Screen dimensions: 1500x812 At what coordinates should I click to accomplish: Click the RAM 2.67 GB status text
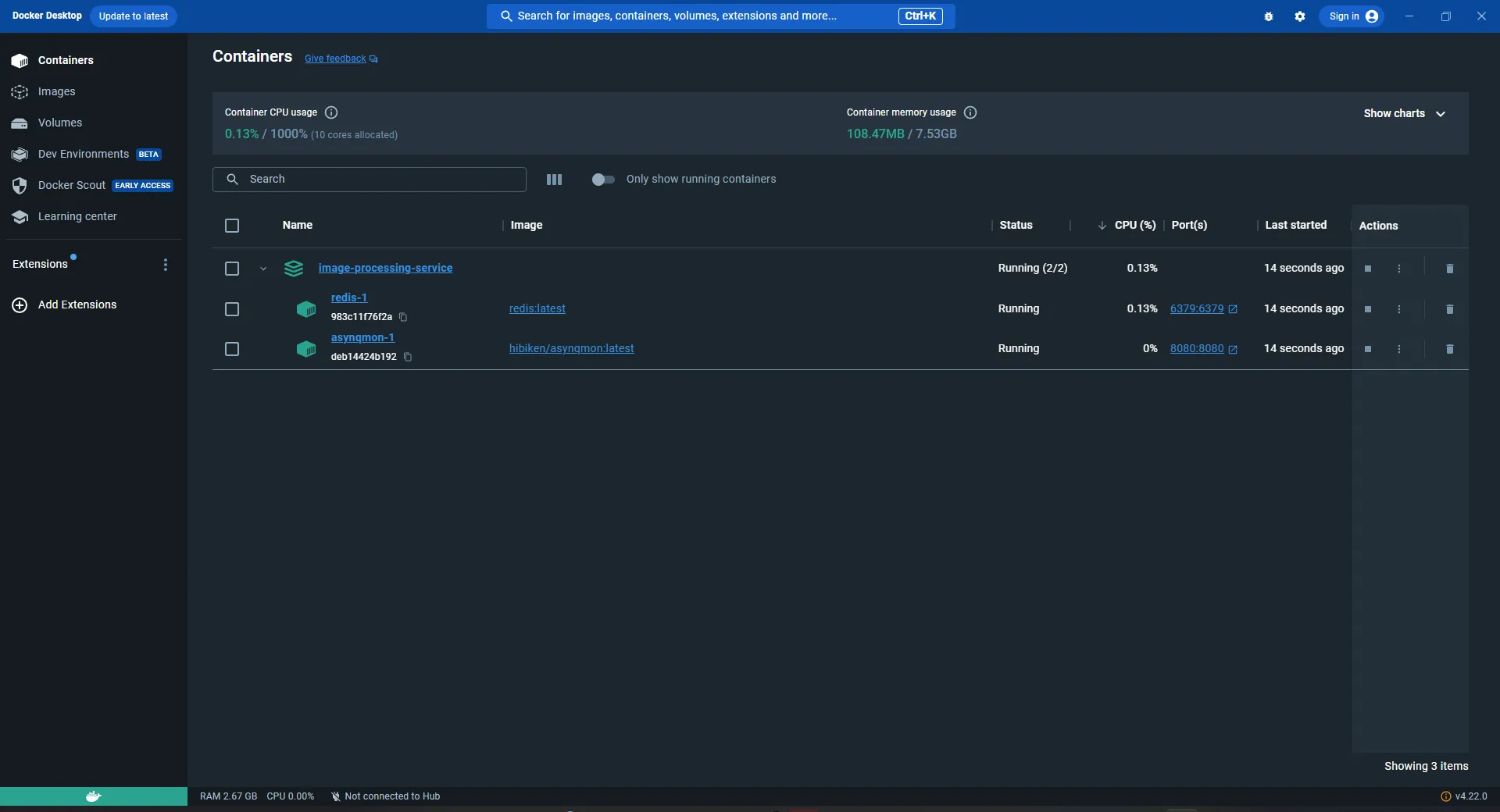click(x=228, y=796)
